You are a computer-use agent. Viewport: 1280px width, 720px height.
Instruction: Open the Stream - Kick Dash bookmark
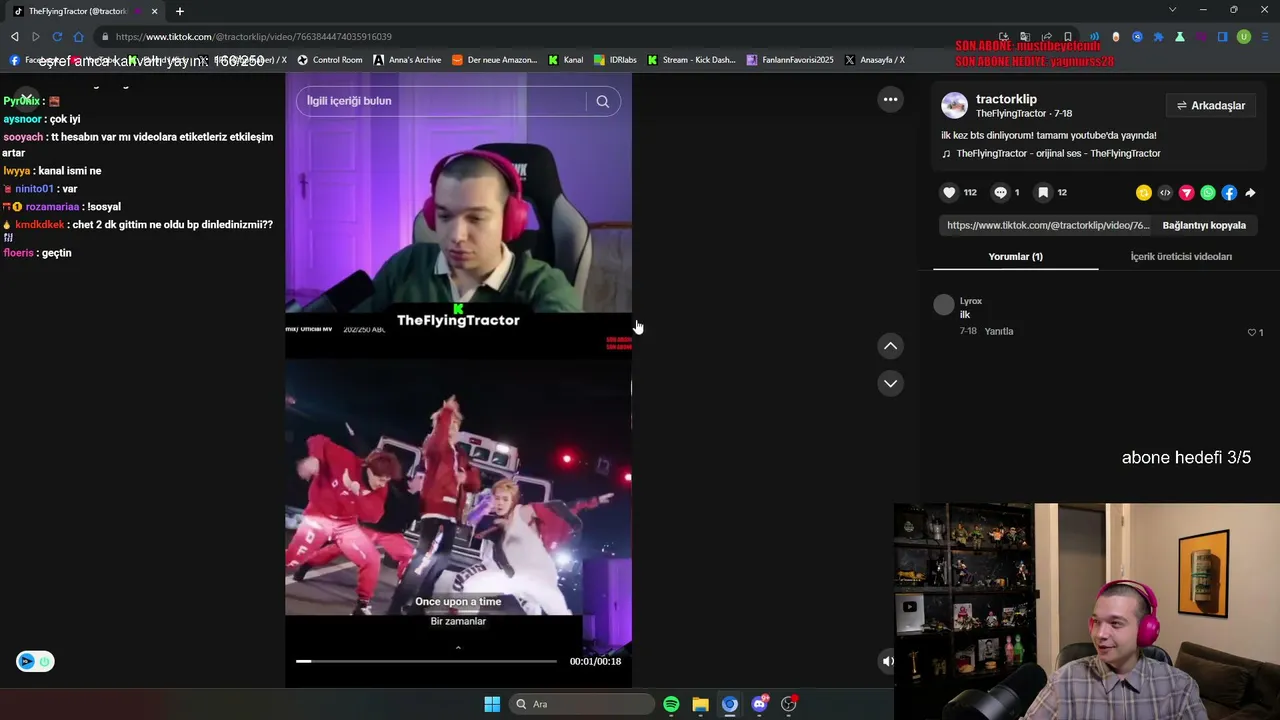[691, 60]
